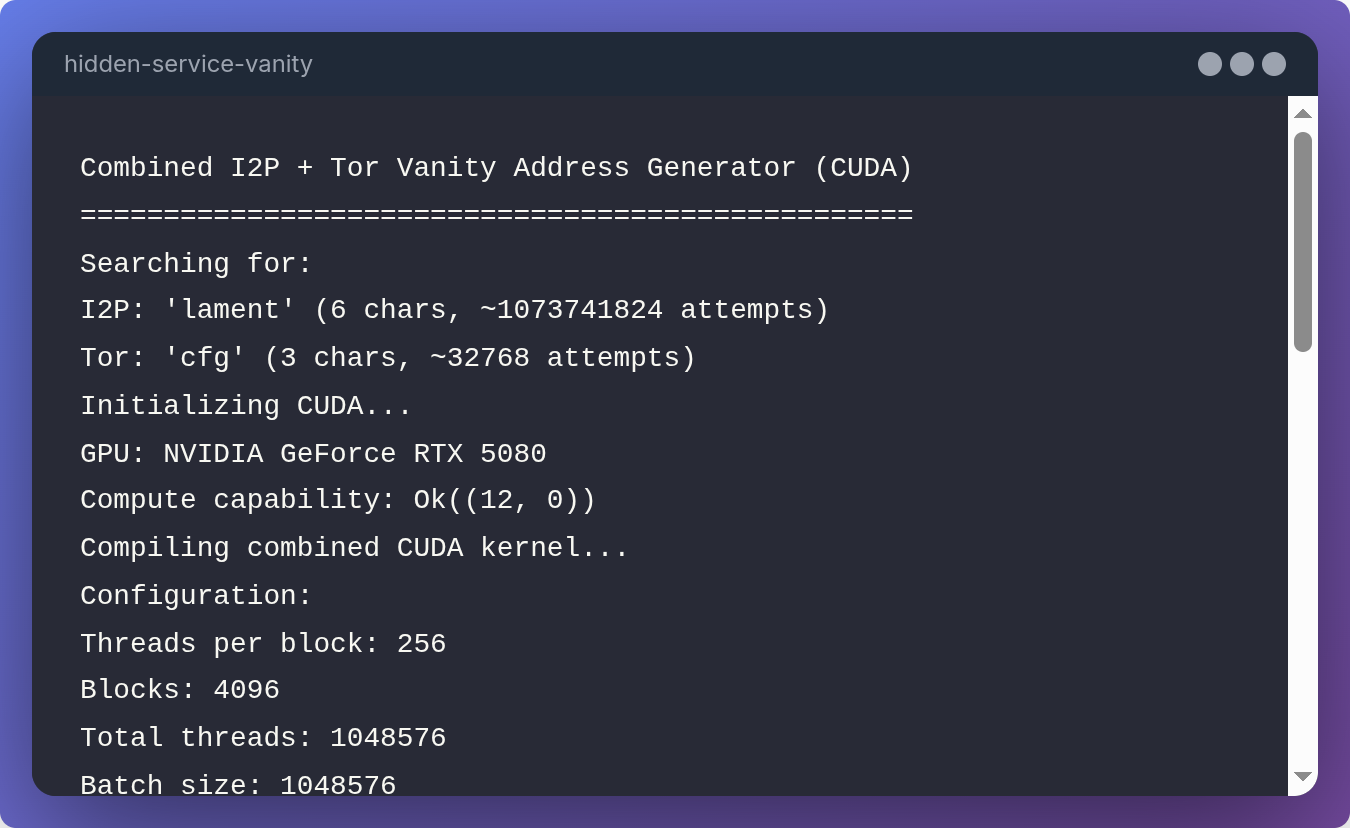Click the I2P 'lament' search pattern line
Screen dimensions: 1350x828
(x=454, y=310)
